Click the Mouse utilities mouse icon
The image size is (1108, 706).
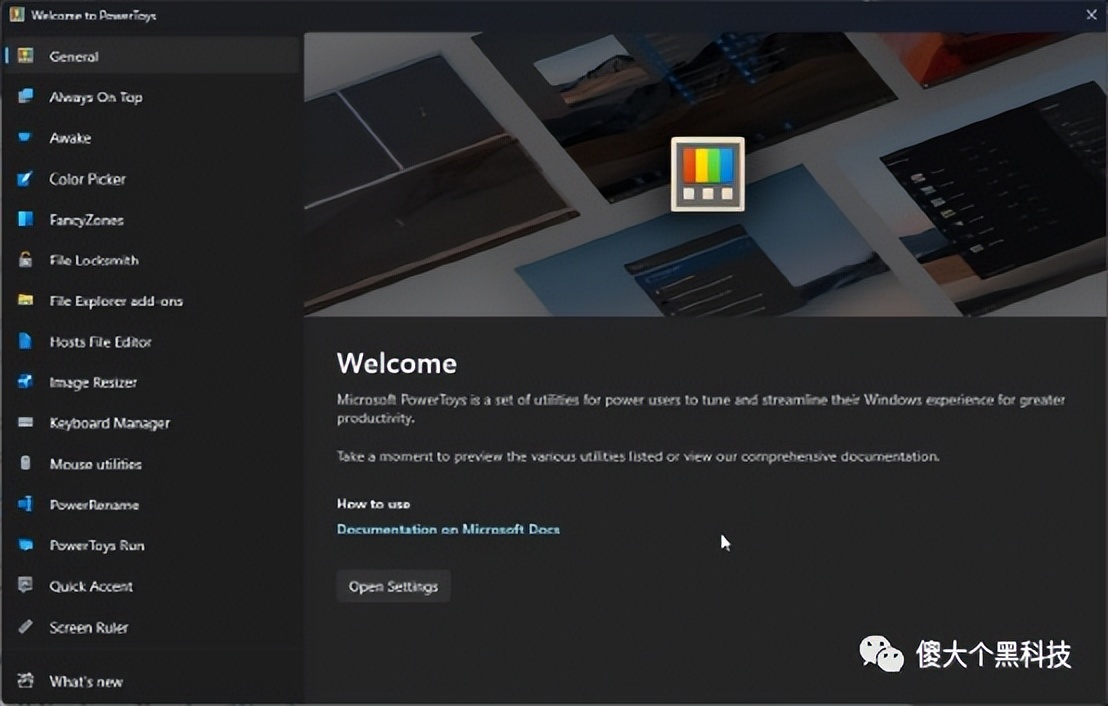click(25, 463)
